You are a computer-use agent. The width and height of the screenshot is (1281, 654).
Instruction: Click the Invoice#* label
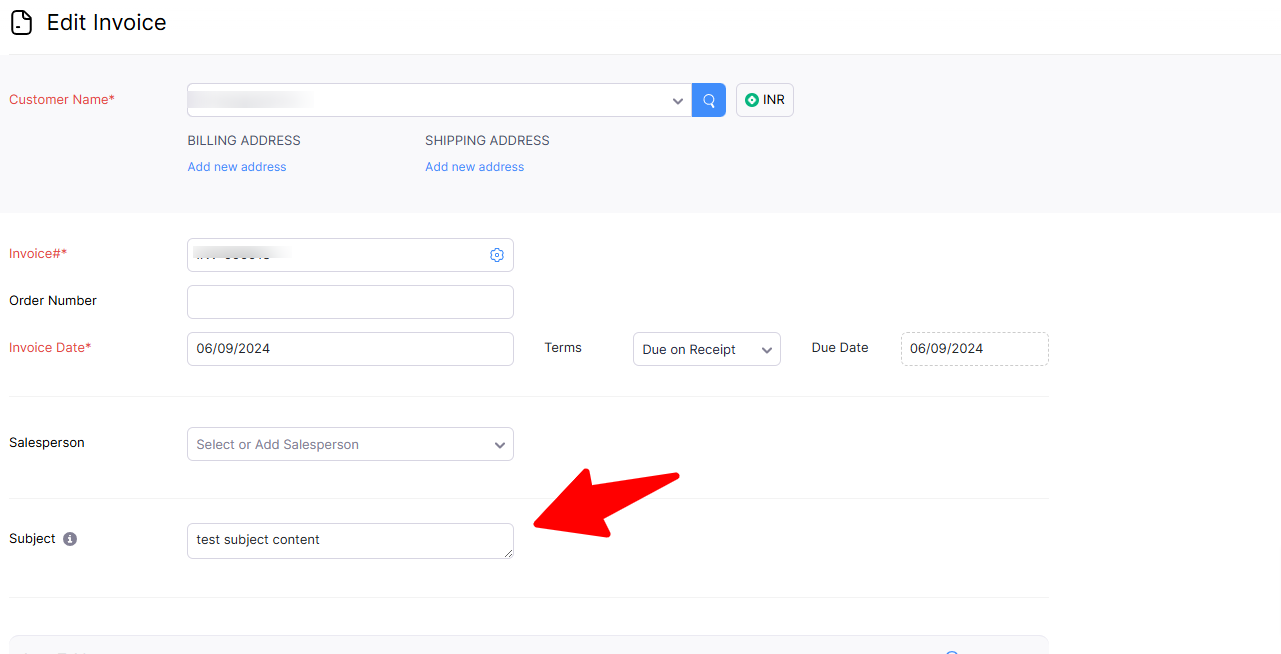38,254
